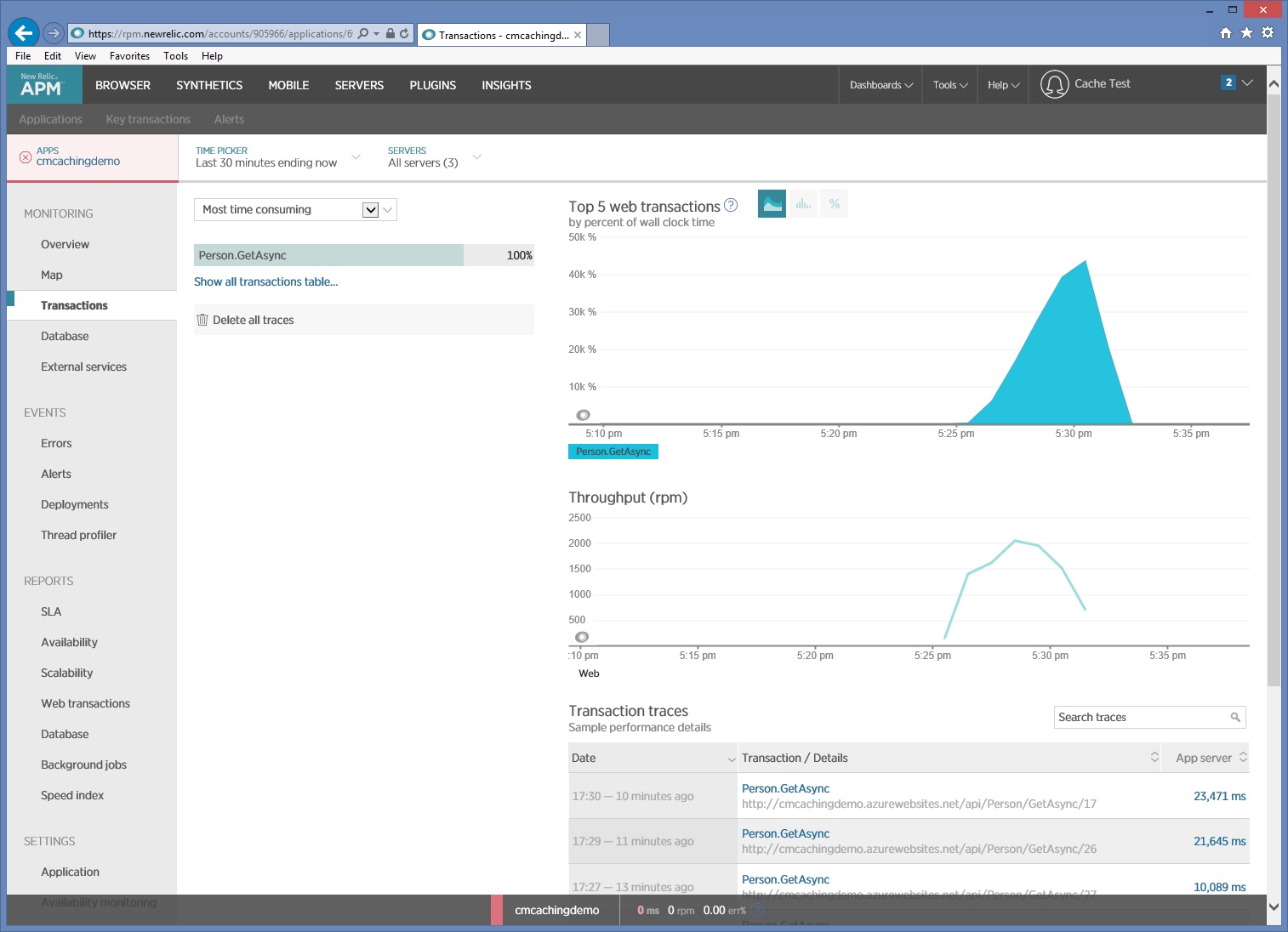Go back with browser back arrow

(x=23, y=33)
